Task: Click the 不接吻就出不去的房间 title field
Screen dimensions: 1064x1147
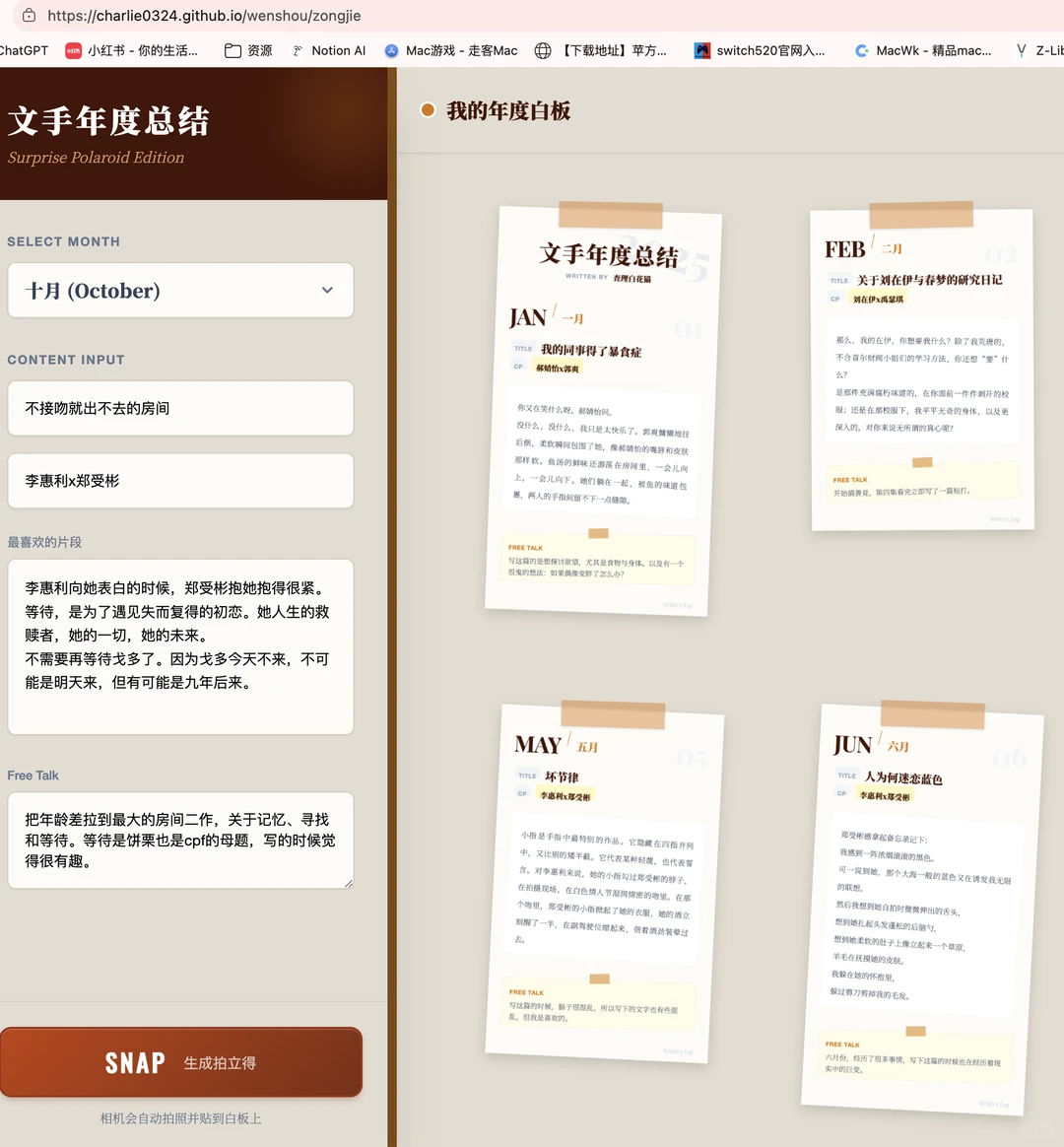Action: [x=180, y=407]
